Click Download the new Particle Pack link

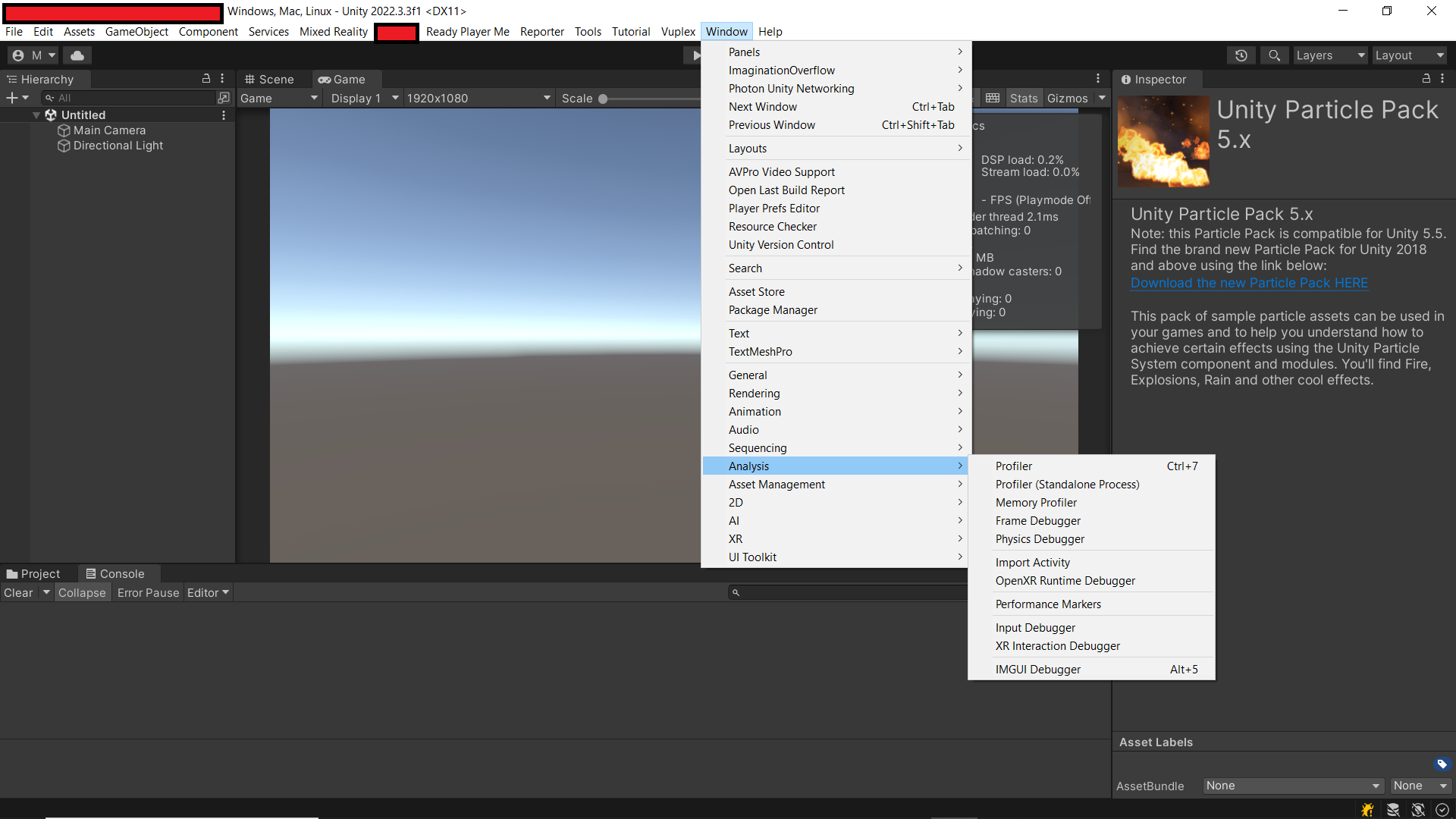pos(1249,283)
